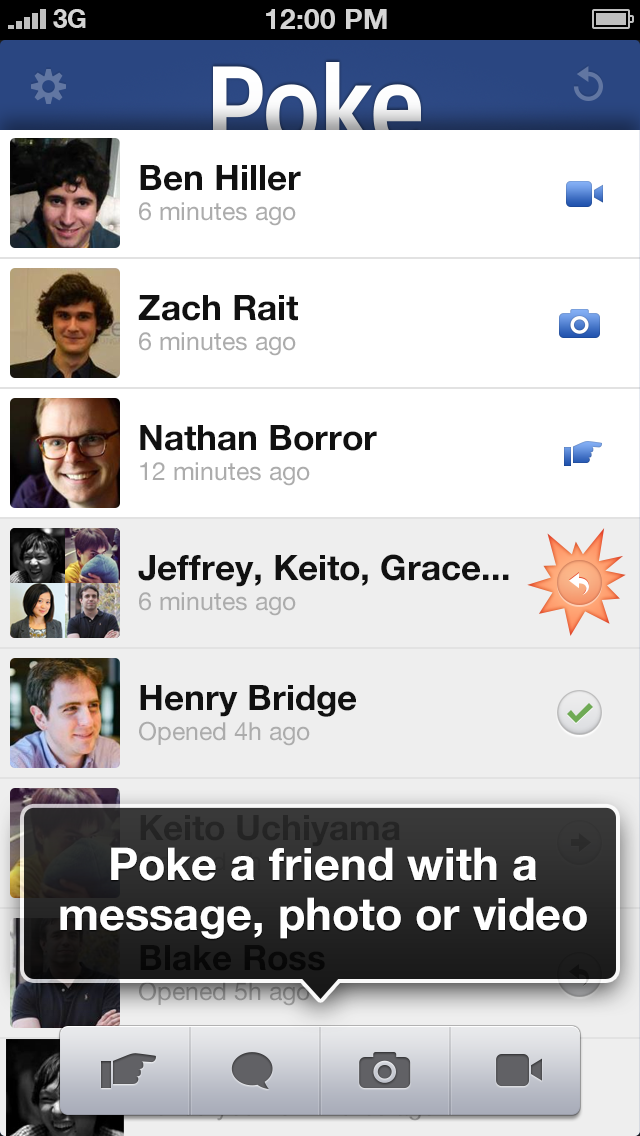Image resolution: width=640 pixels, height=1136 pixels.
Task: Open the settings gear icon
Action: [48, 87]
